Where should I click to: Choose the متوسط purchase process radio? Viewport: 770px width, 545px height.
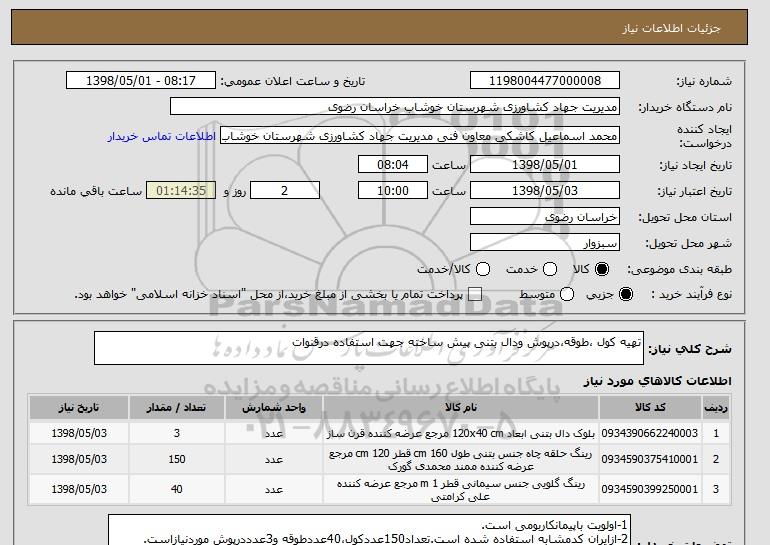click(567, 295)
